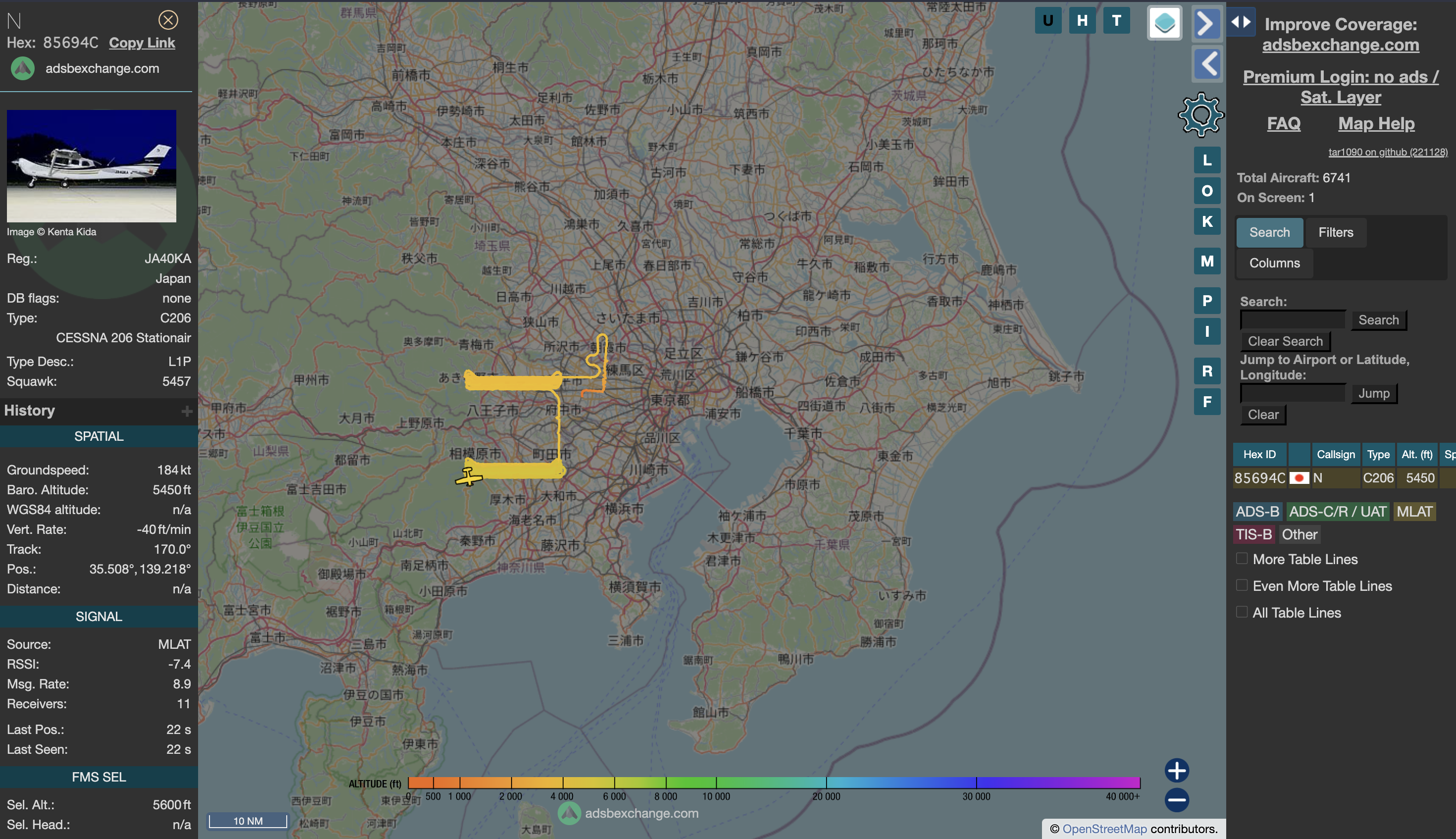1456x839 pixels.
Task: Click the R map button
Action: [1206, 371]
